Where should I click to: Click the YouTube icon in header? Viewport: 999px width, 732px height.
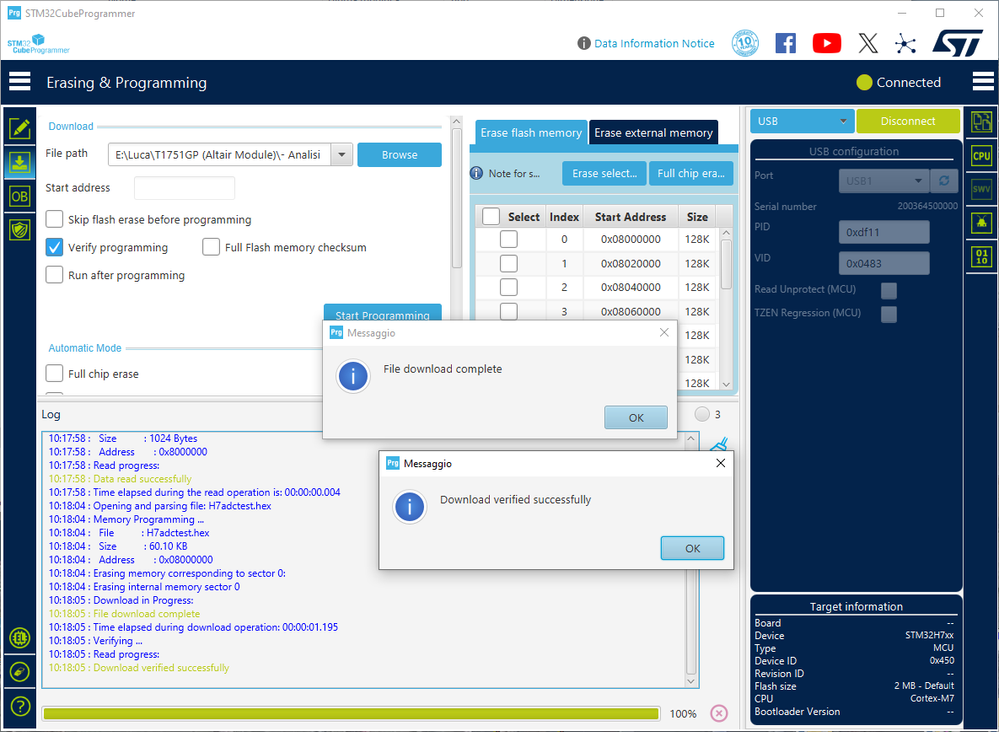826,43
